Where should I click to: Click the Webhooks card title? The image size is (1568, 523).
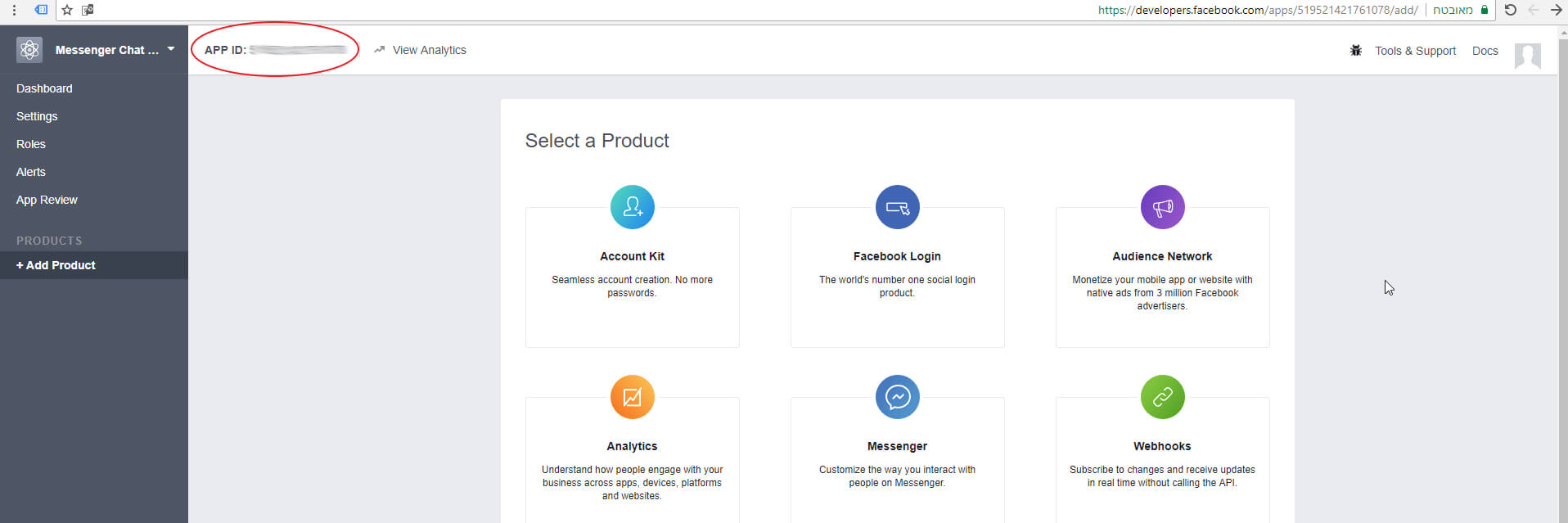coord(1162,446)
